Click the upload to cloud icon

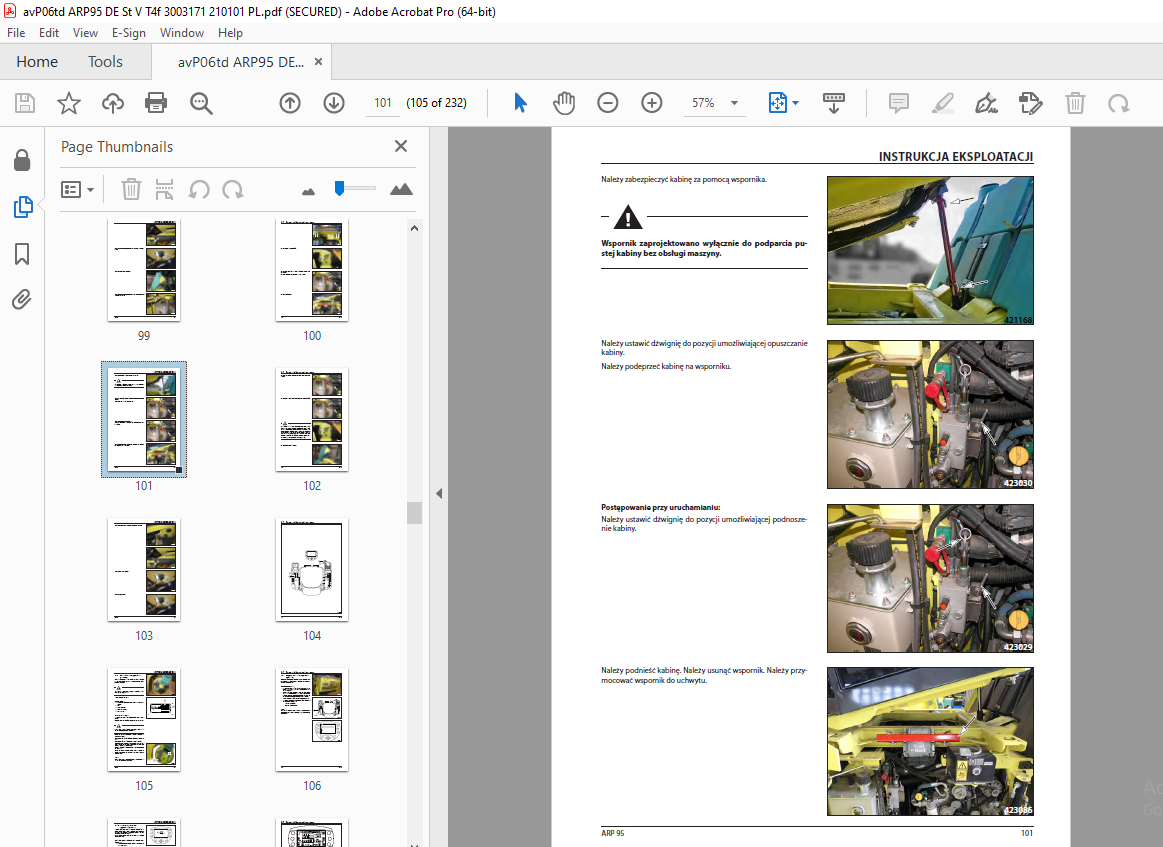[113, 103]
